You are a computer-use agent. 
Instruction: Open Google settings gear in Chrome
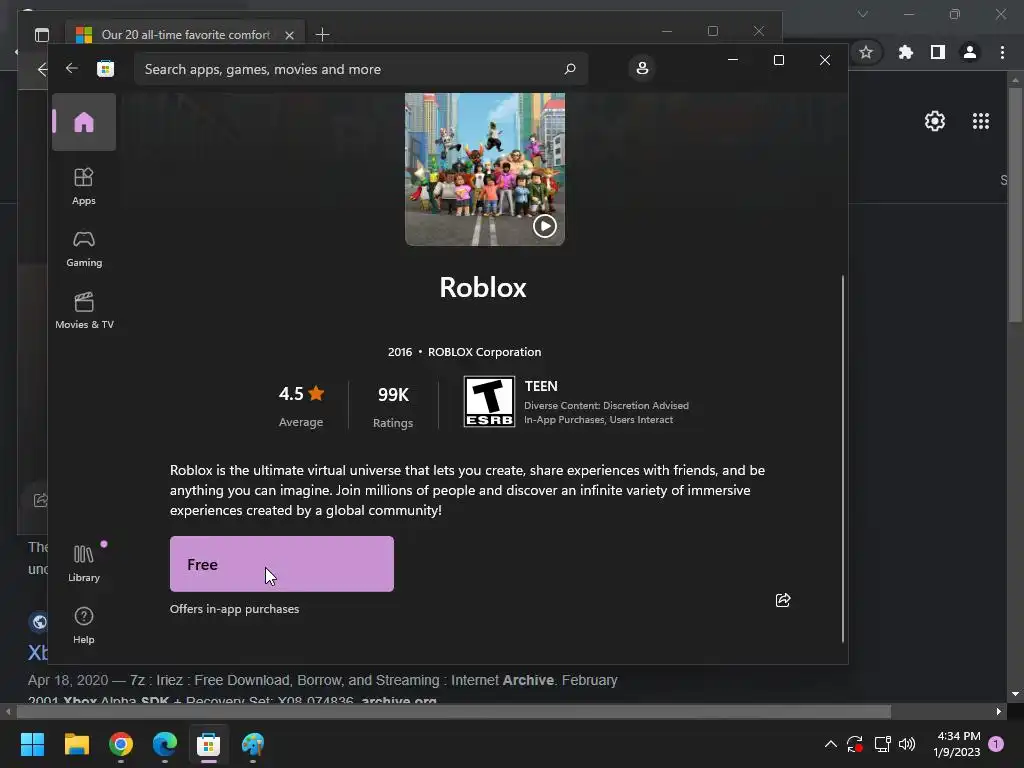click(935, 121)
